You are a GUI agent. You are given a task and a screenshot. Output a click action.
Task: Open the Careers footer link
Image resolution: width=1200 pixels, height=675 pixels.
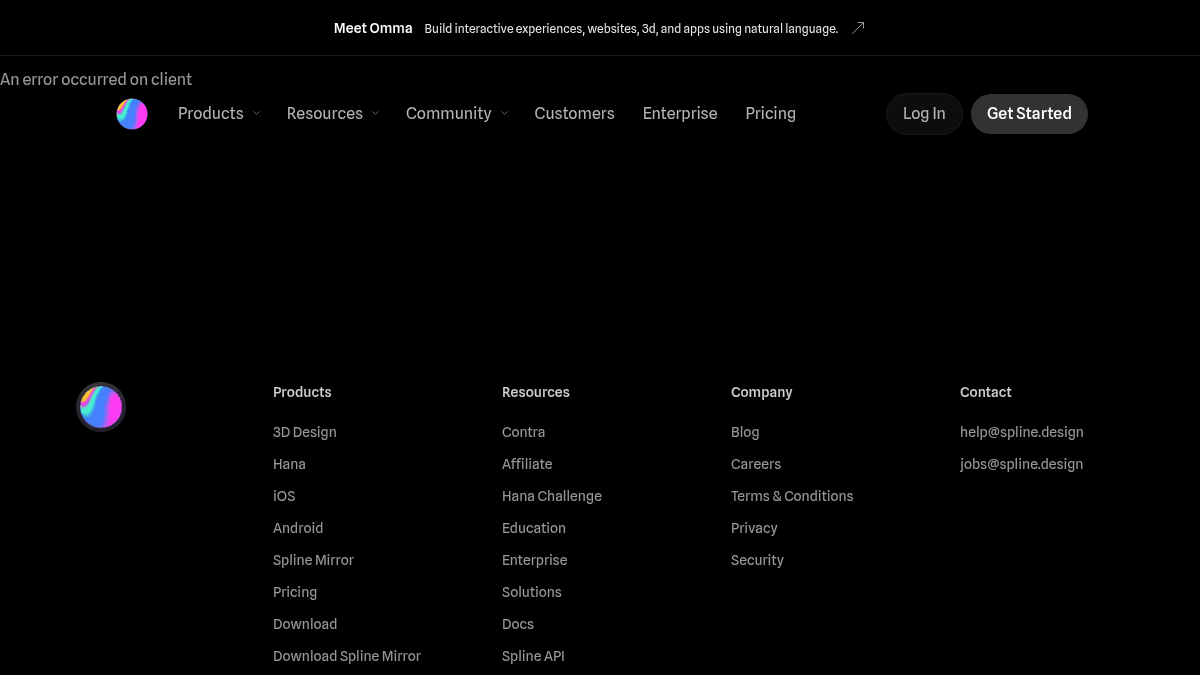point(756,464)
